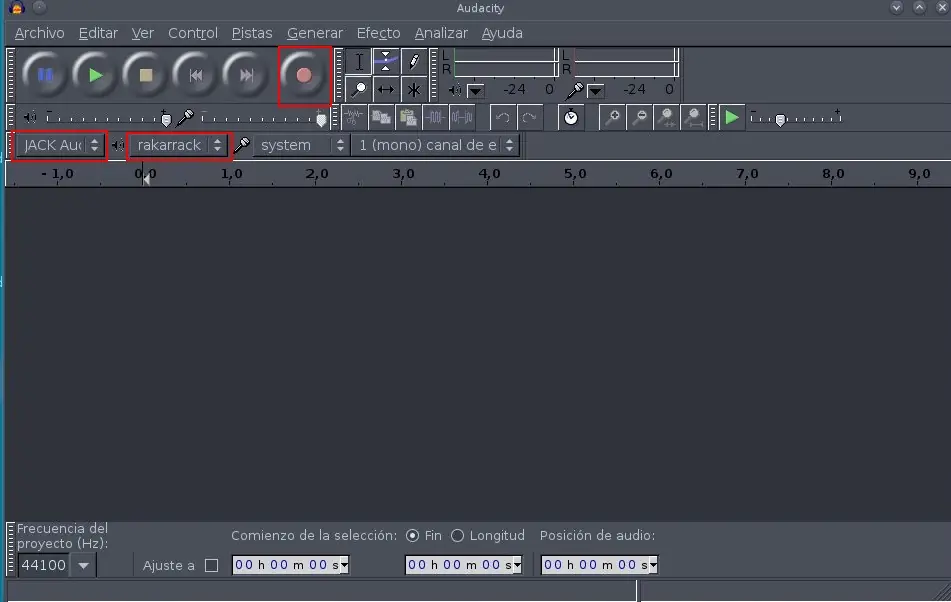The image size is (951, 602).
Task: Click the Silence audio icon
Action: [462, 118]
